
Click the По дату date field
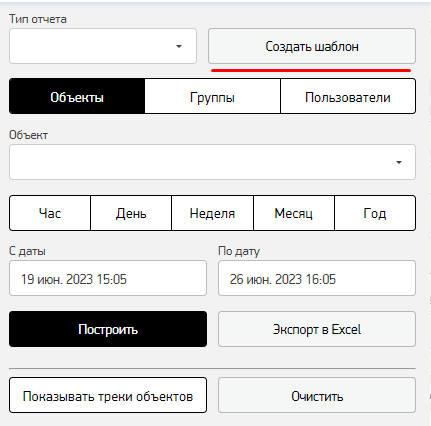pyautogui.click(x=317, y=278)
